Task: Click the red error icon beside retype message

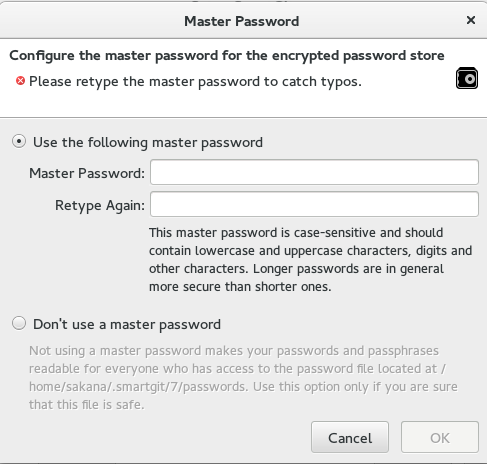Action: tap(20, 81)
